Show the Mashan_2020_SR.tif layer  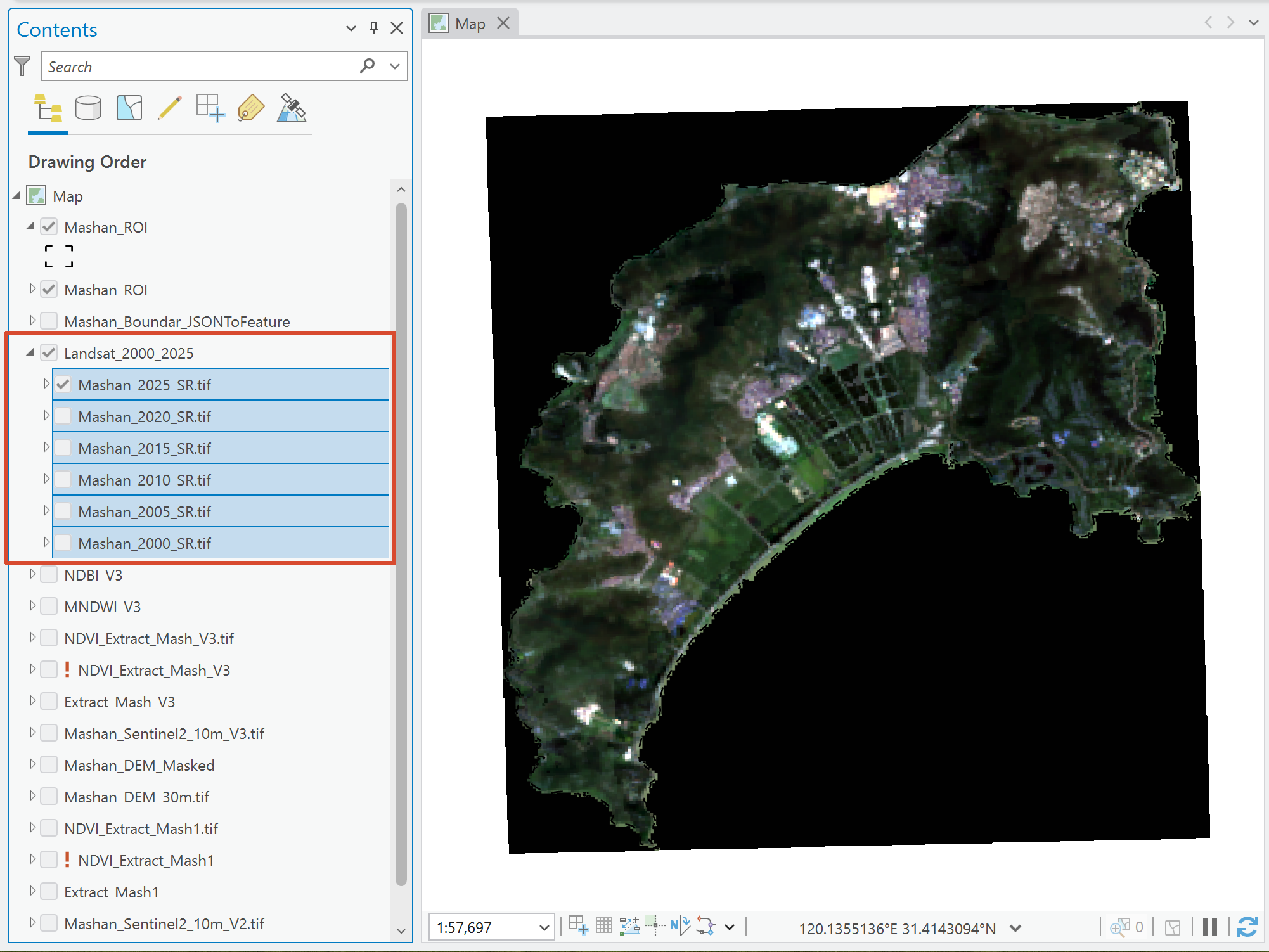[63, 416]
